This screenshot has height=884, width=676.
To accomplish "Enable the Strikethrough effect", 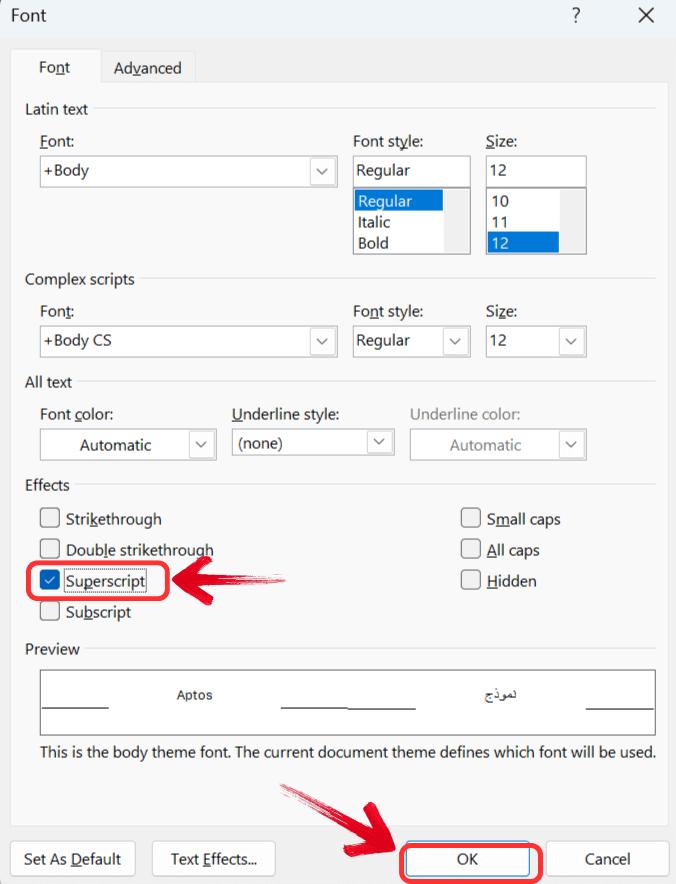I will (x=49, y=518).
